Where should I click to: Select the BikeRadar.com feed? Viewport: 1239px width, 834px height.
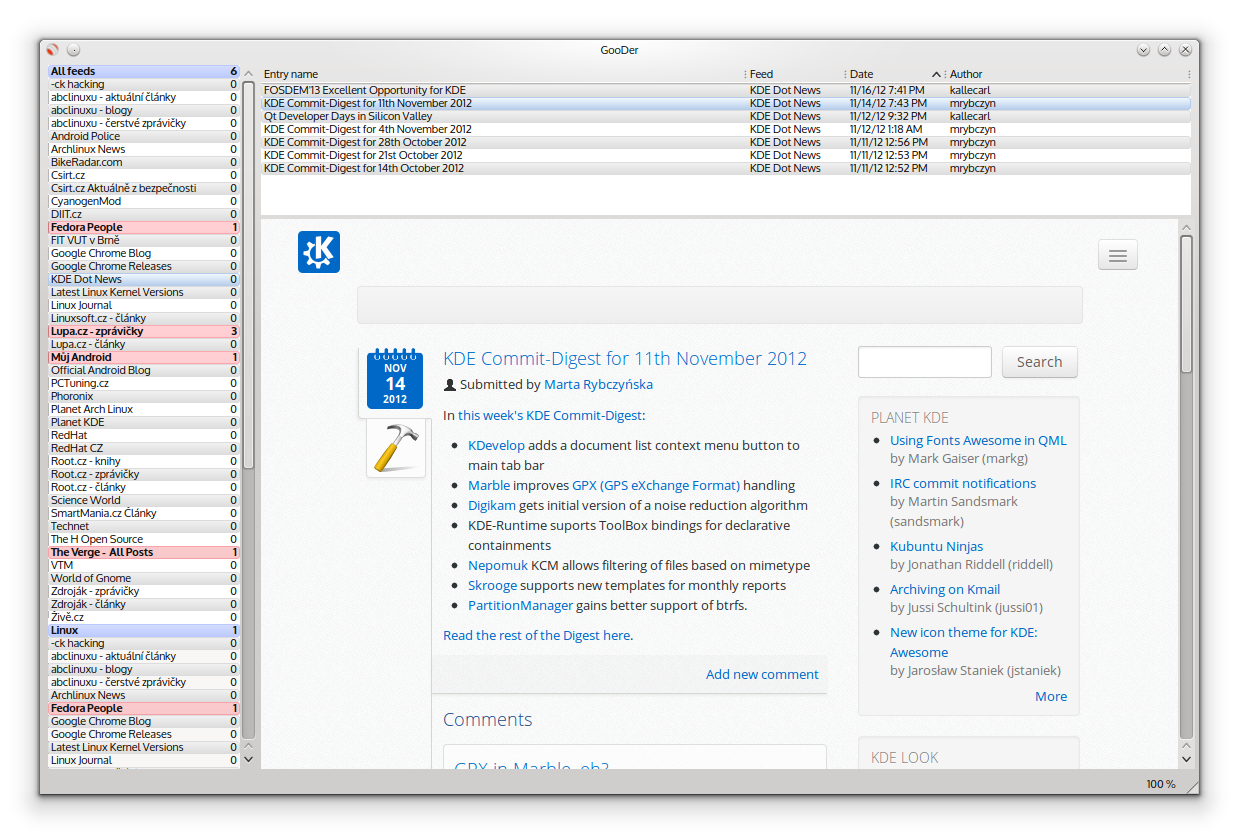pos(144,162)
